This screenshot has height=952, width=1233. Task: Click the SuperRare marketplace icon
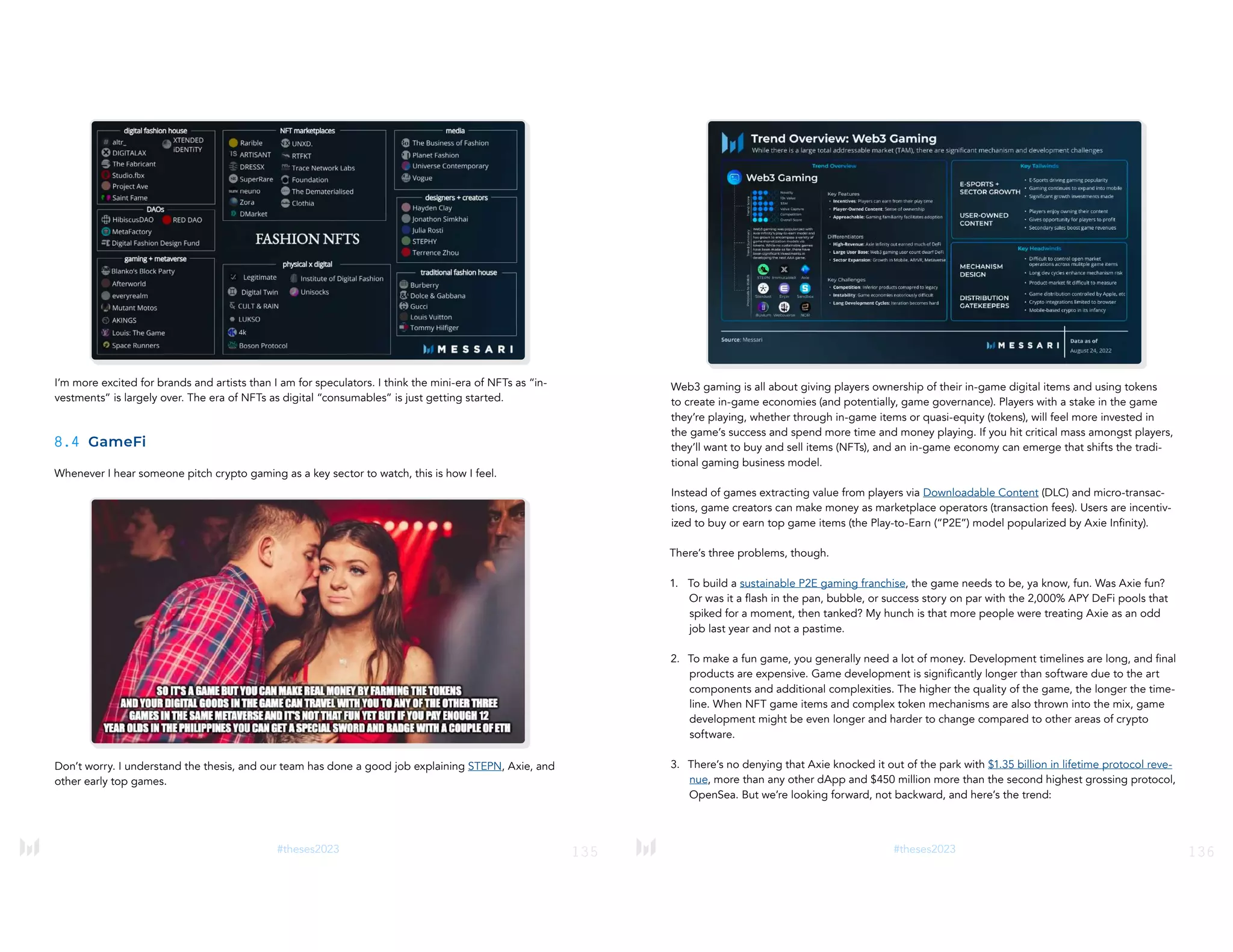(x=233, y=179)
